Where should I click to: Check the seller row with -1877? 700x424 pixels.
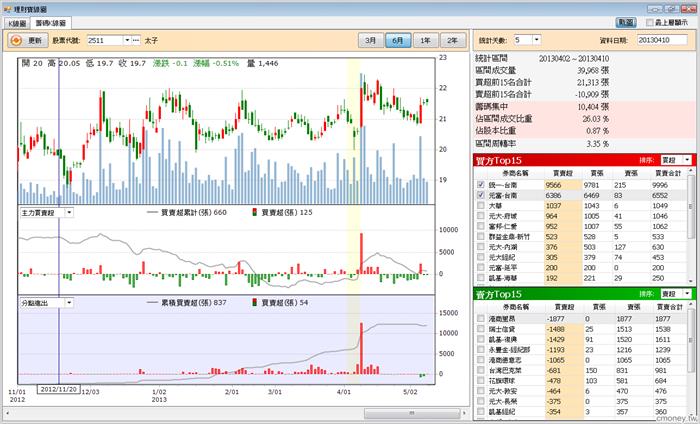[481, 318]
